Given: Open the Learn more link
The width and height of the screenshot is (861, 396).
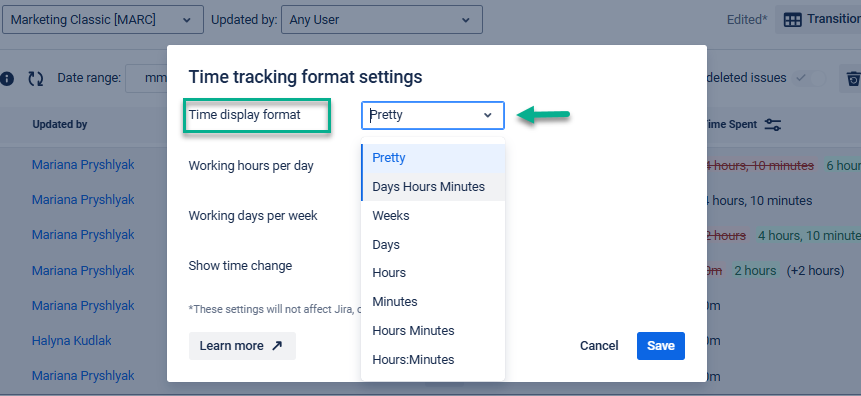Looking at the screenshot, I should pyautogui.click(x=242, y=346).
